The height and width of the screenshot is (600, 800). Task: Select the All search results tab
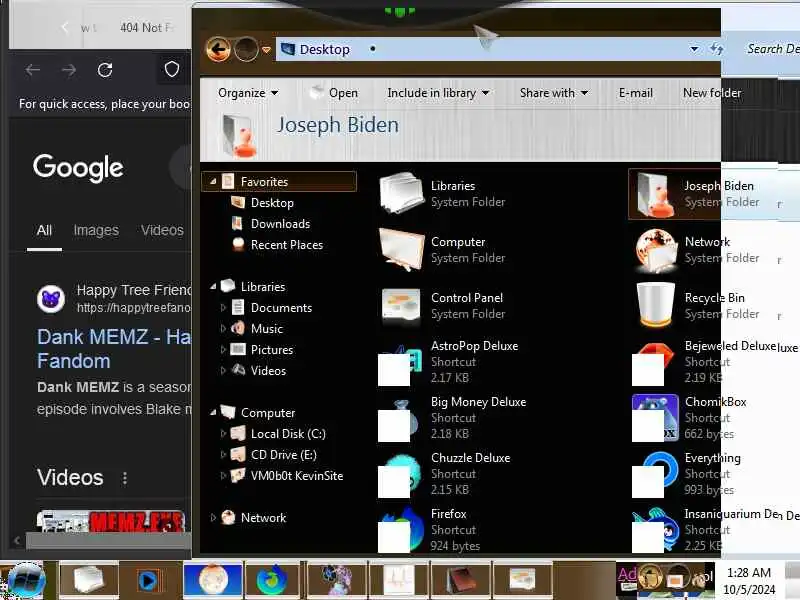point(44,230)
